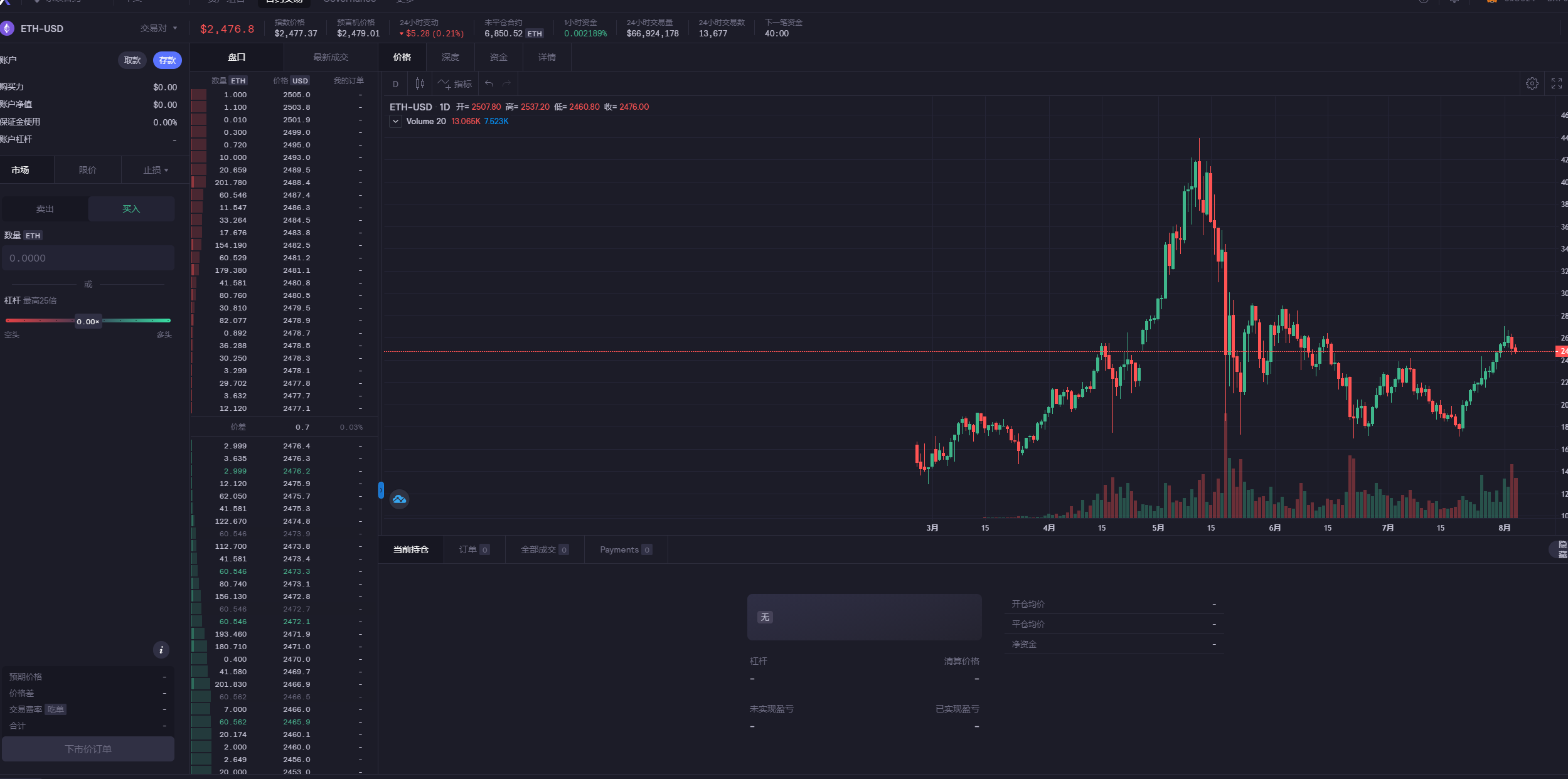
Task: Click the 存款 deposit button
Action: (x=167, y=60)
